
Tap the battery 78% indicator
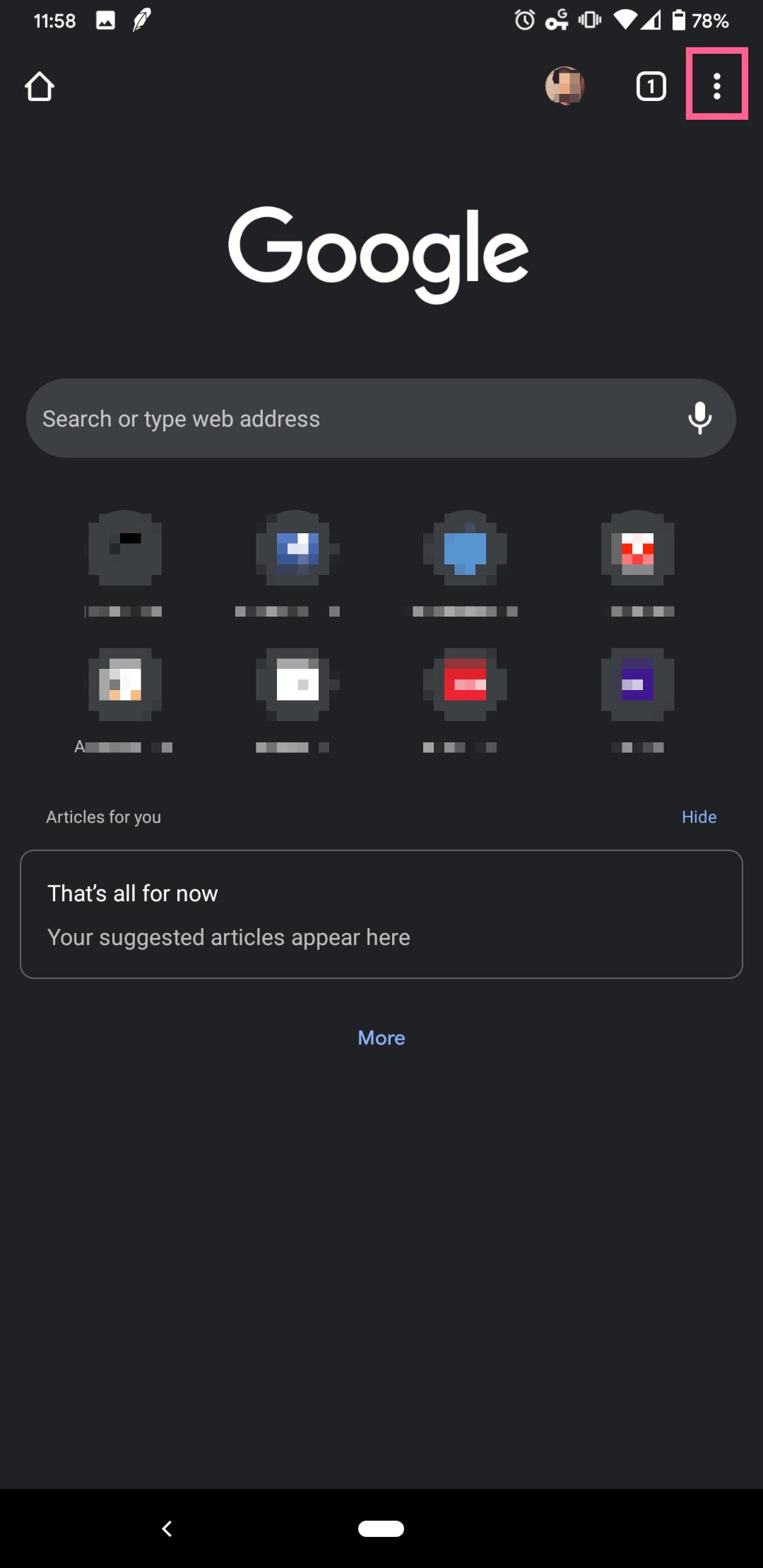click(700, 20)
